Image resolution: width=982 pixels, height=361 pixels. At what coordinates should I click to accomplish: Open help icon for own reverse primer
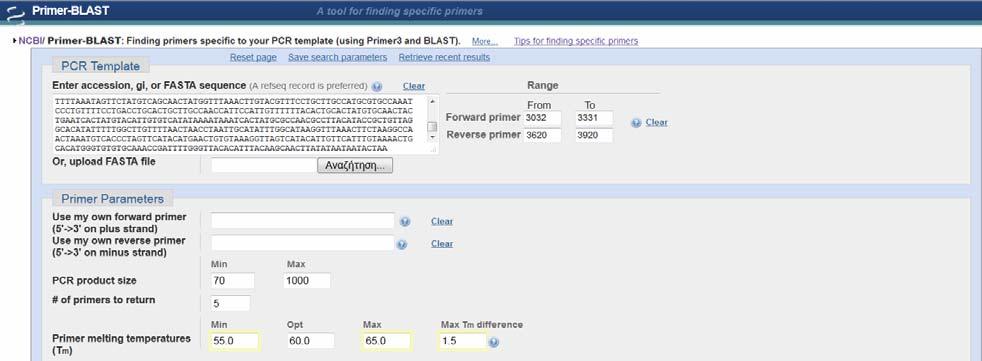click(402, 244)
